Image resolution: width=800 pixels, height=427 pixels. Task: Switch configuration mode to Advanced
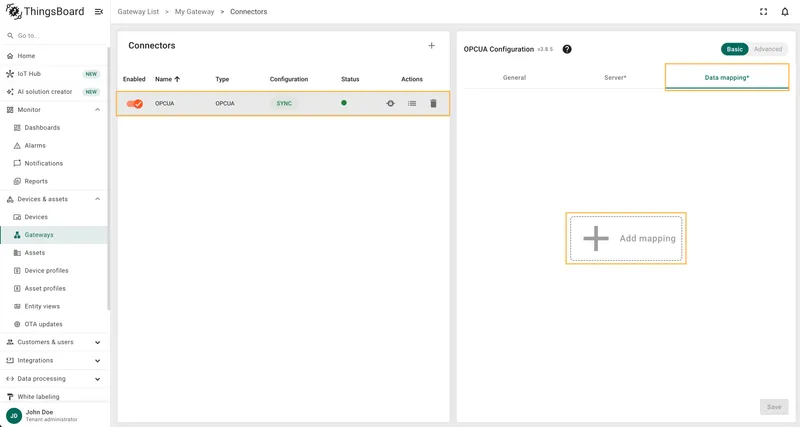click(x=768, y=49)
